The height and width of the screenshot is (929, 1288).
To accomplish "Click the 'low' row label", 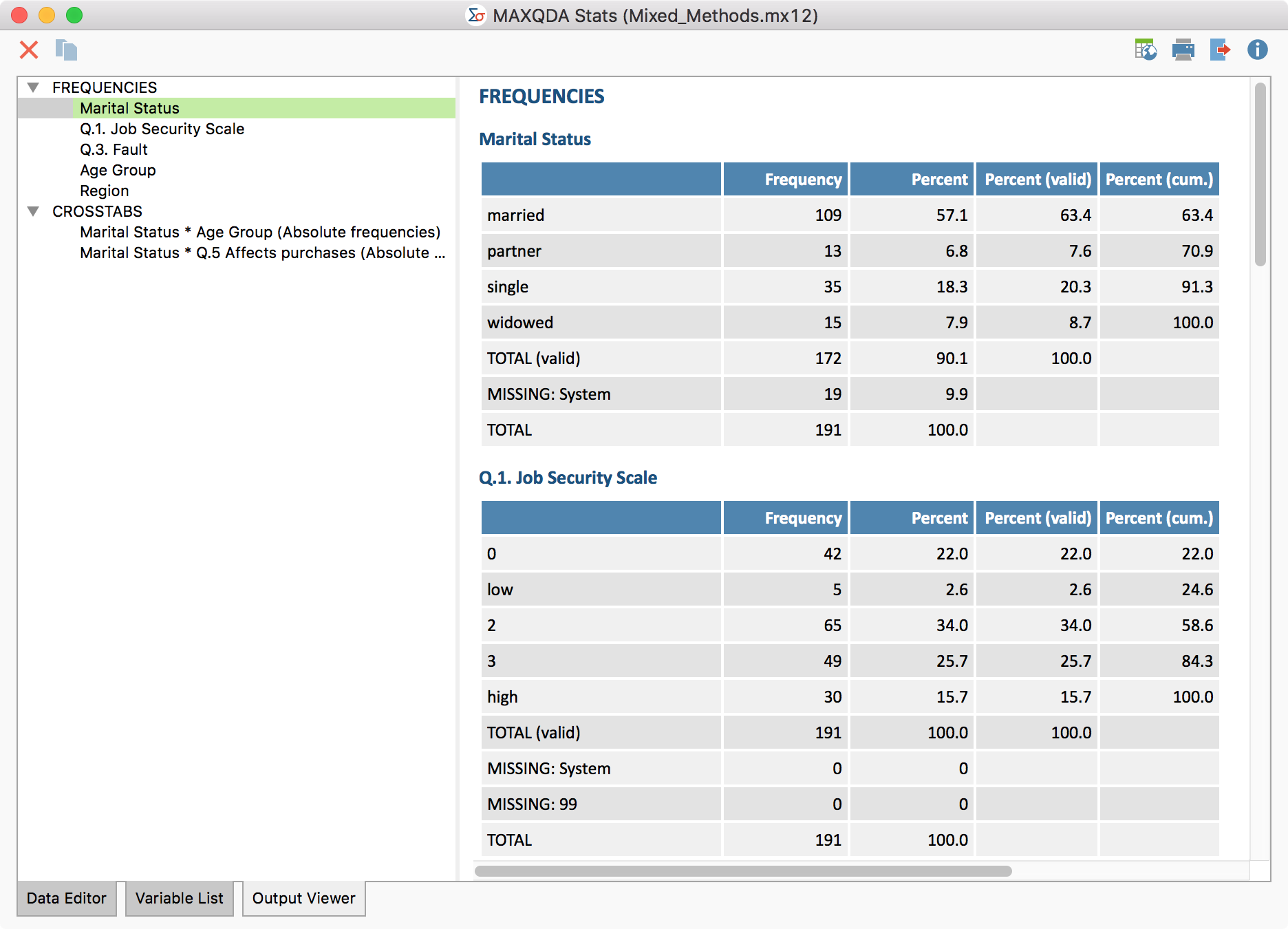I will (500, 590).
